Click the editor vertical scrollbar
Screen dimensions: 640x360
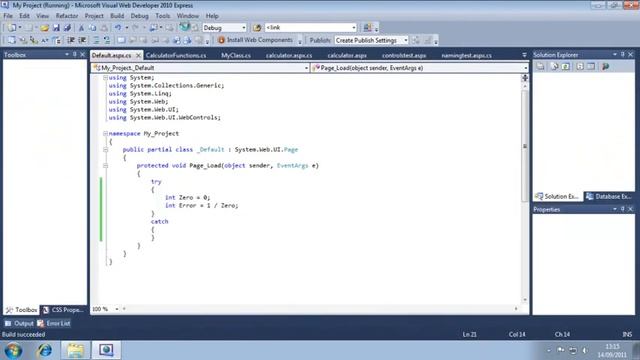point(525,146)
